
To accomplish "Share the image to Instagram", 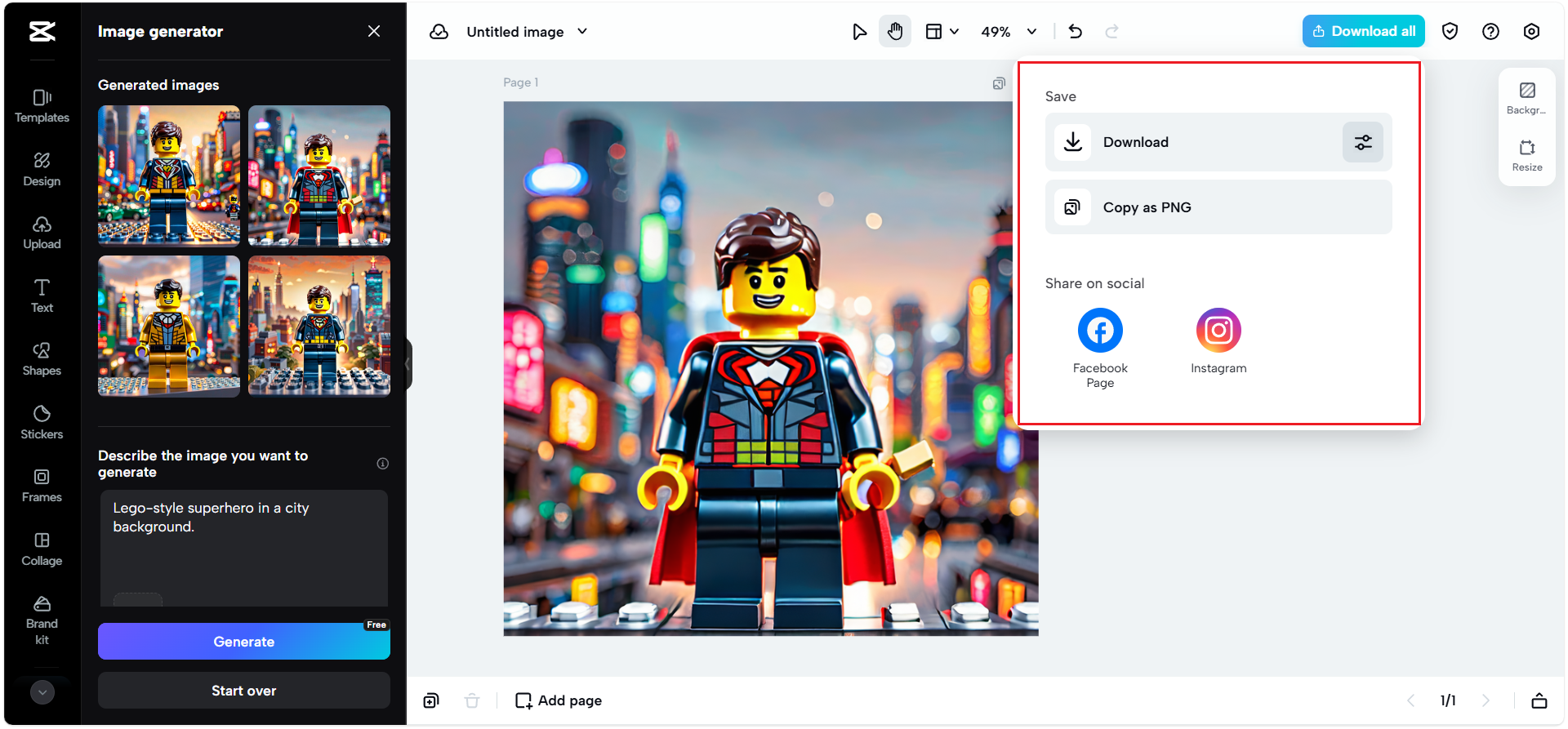I will pyautogui.click(x=1218, y=331).
